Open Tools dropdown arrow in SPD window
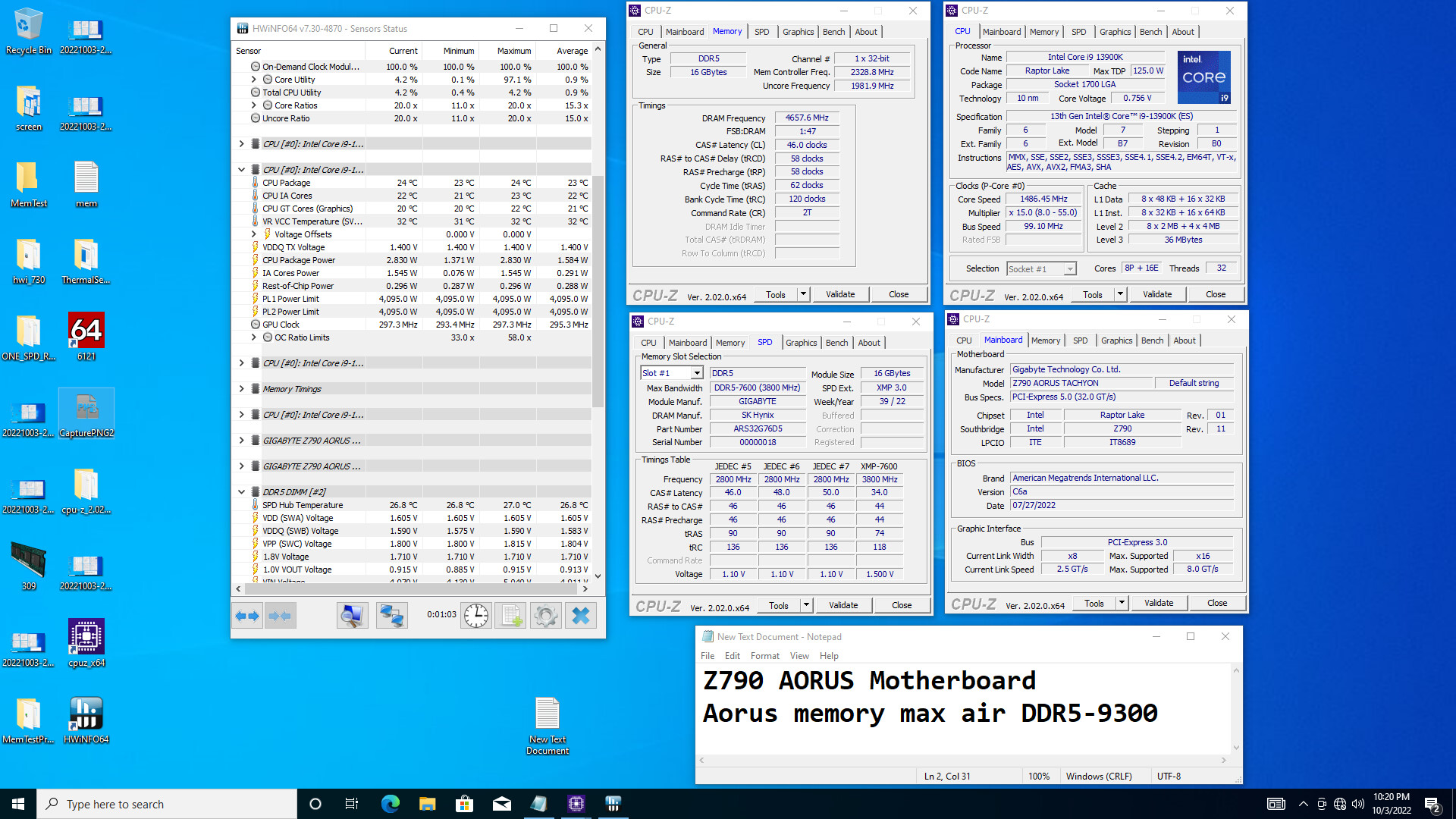 [x=806, y=605]
